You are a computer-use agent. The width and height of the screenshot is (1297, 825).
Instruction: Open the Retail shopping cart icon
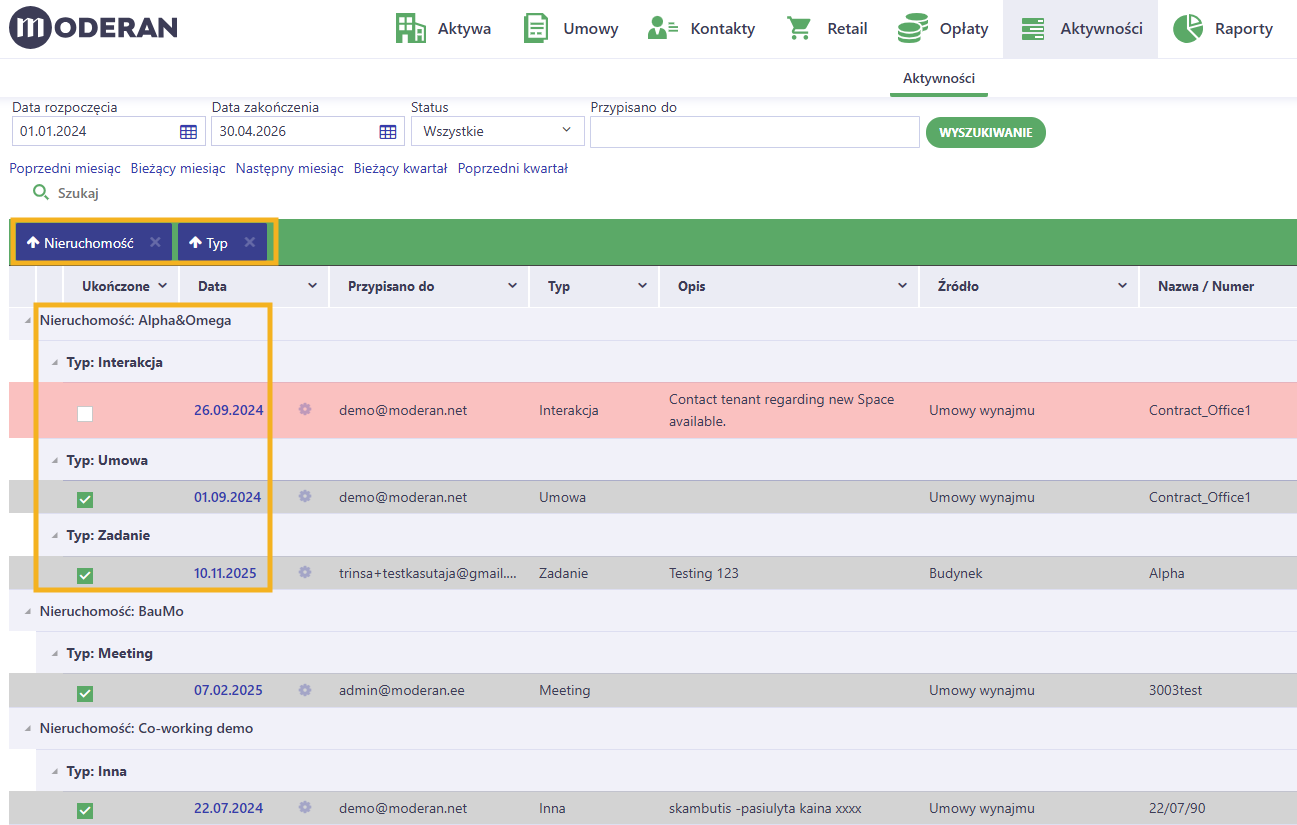tap(799, 28)
